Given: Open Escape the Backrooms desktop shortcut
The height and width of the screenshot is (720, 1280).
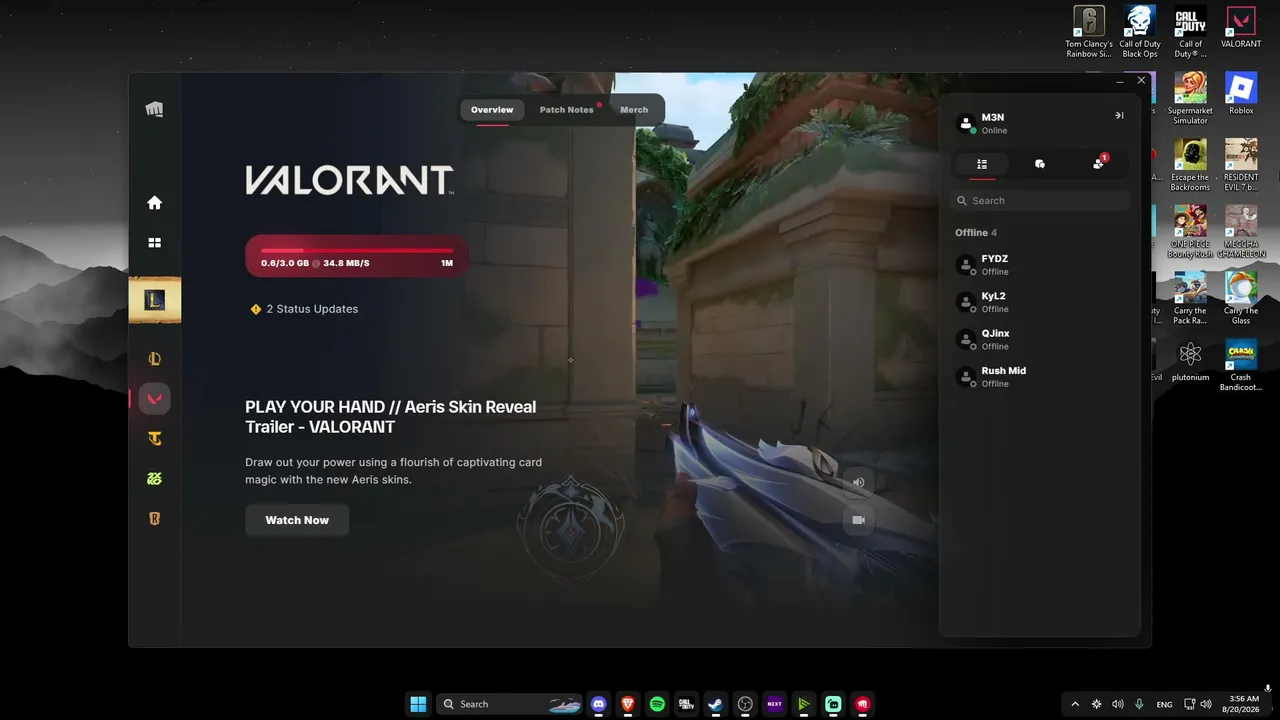Looking at the screenshot, I should [1190, 165].
